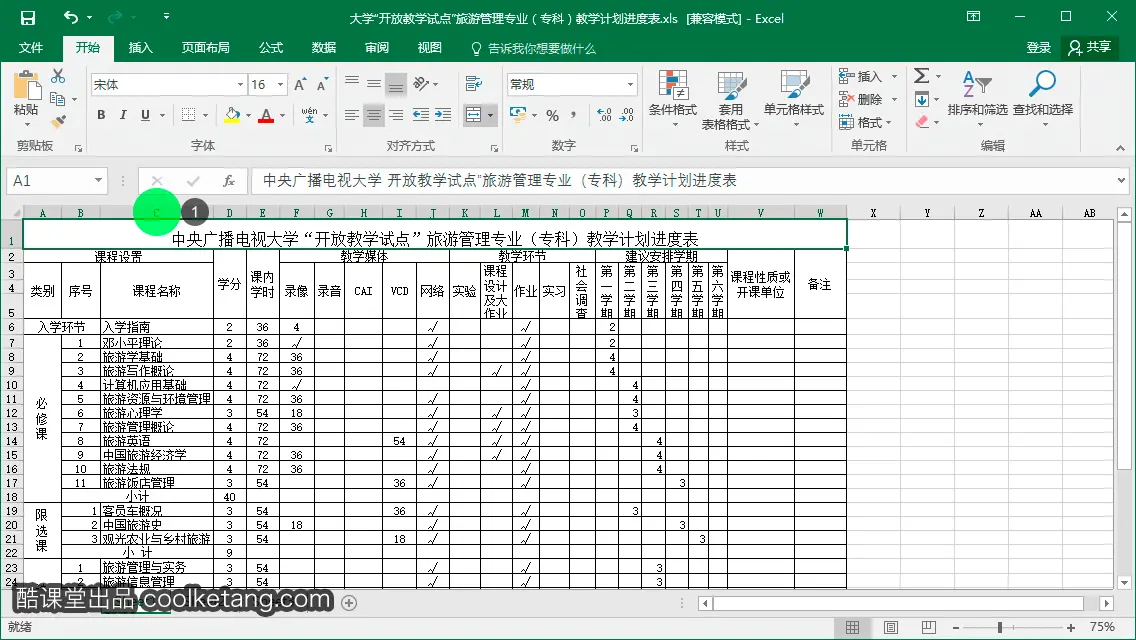Image resolution: width=1136 pixels, height=640 pixels.
Task: Open the 数据 tab
Action: [x=324, y=48]
